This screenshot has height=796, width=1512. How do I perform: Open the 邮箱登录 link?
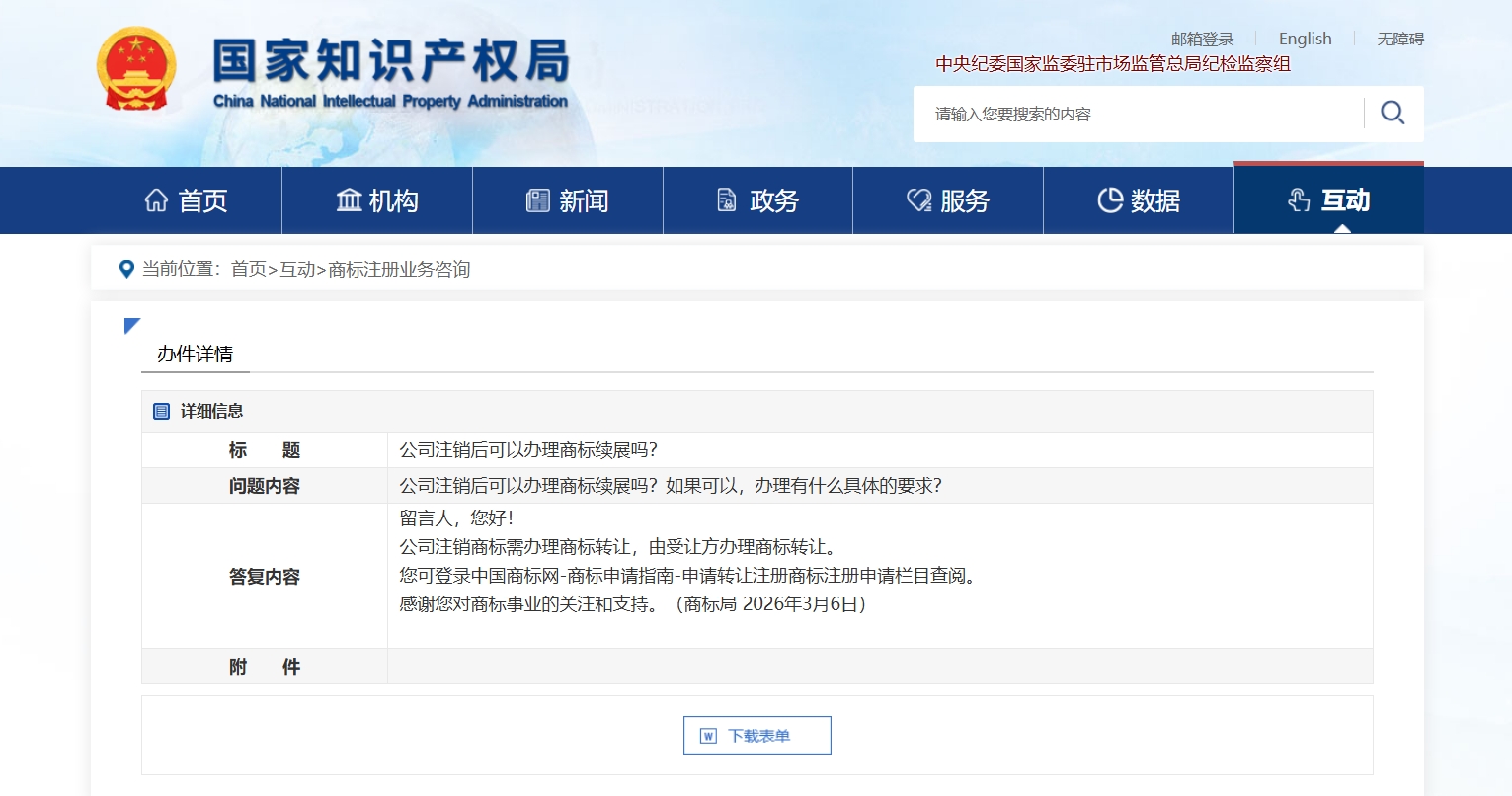click(x=1202, y=40)
